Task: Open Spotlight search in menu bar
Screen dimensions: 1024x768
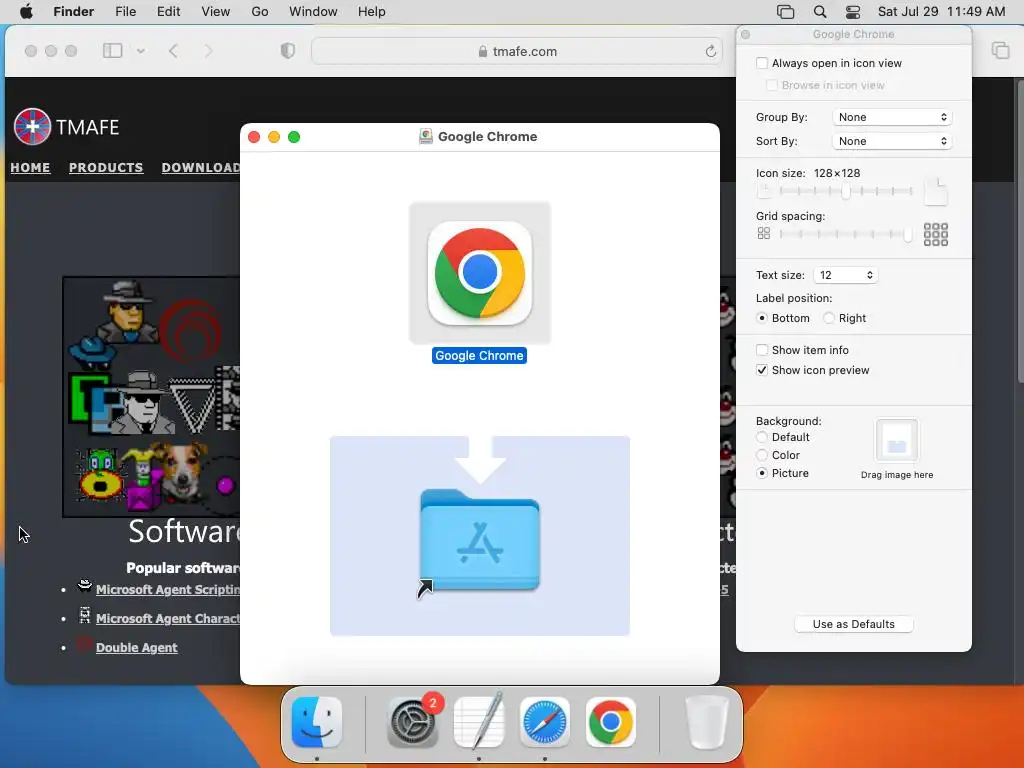Action: click(820, 12)
